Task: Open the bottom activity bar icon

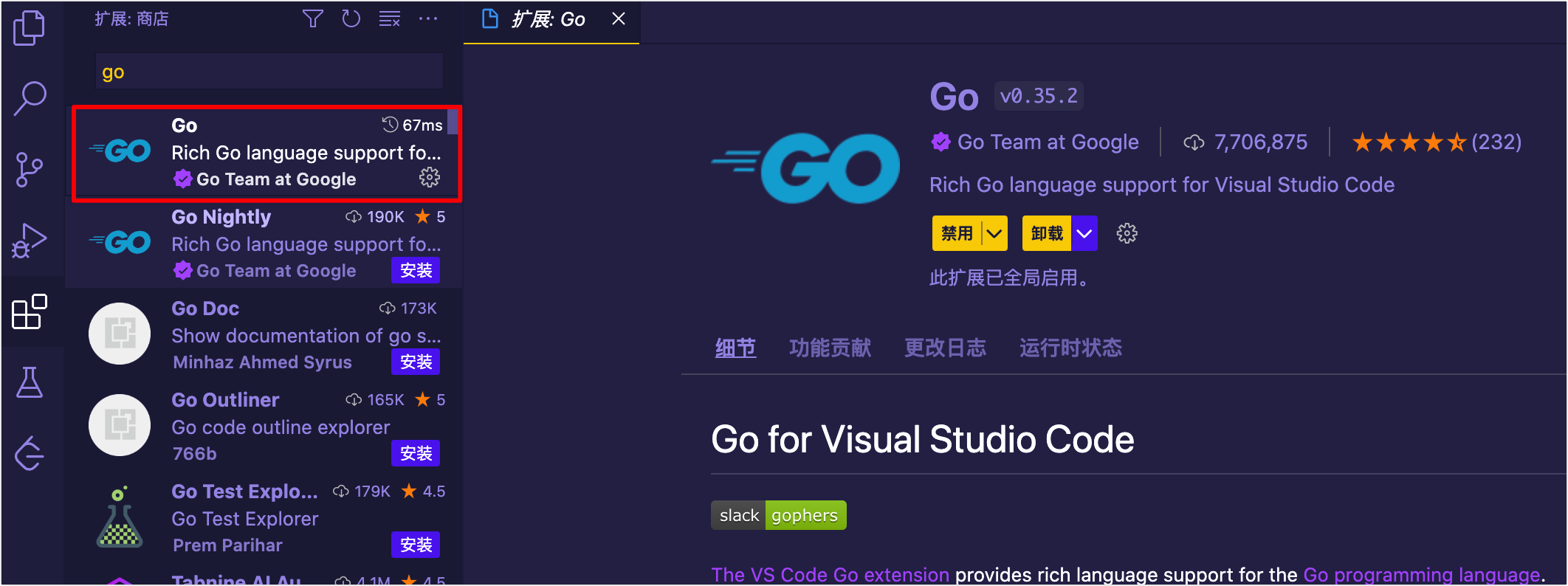Action: click(30, 453)
